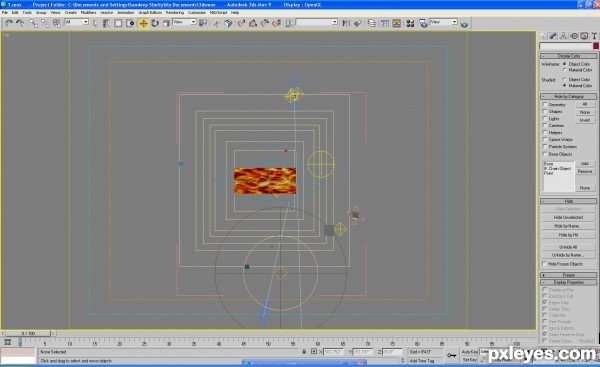Click the key icon in status bar
Image resolution: width=600 pixels, height=367 pixels.
[x=452, y=355]
